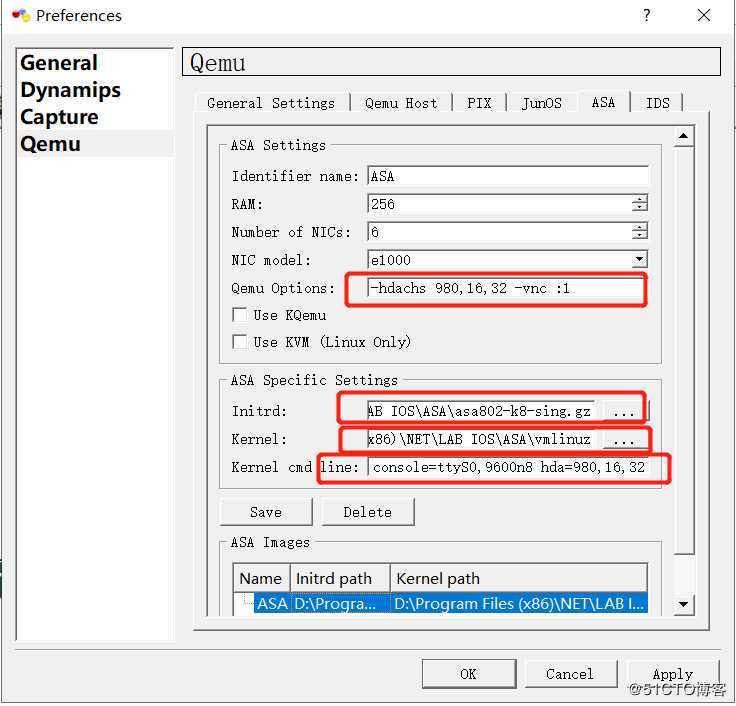Click the Apply button
This screenshot has height=706, width=736.
click(672, 674)
